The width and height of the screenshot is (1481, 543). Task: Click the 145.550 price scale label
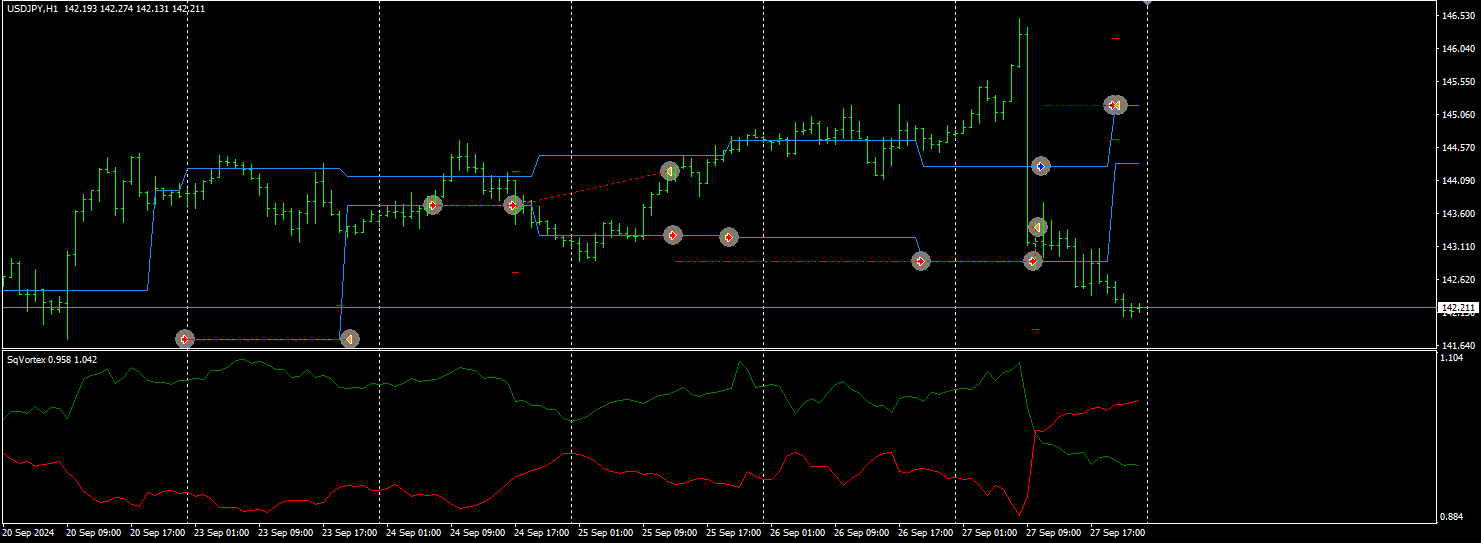[x=1458, y=82]
